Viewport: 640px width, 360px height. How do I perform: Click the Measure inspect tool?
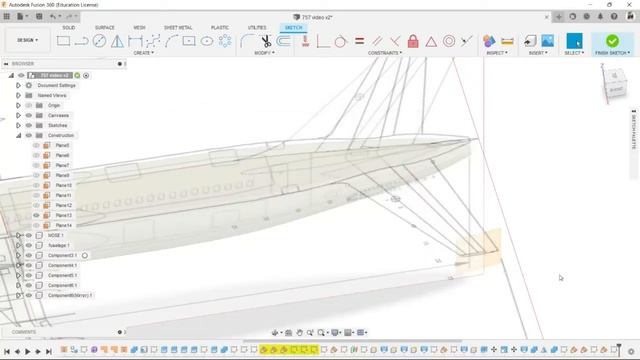pos(507,41)
